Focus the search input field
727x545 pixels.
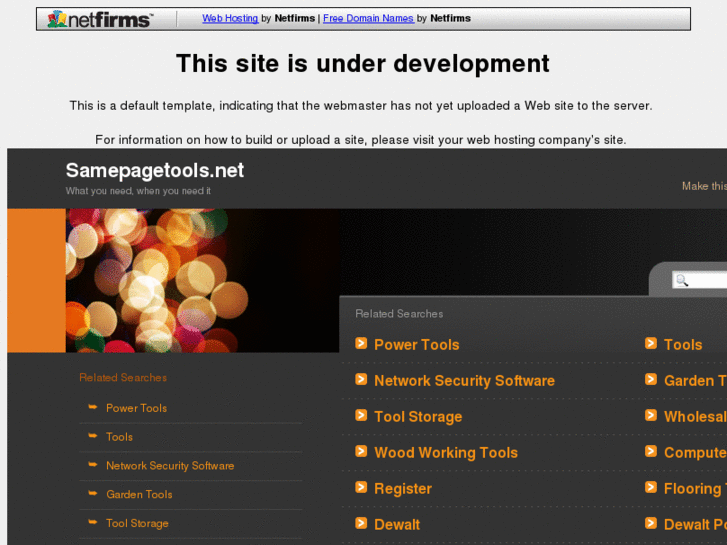click(700, 280)
